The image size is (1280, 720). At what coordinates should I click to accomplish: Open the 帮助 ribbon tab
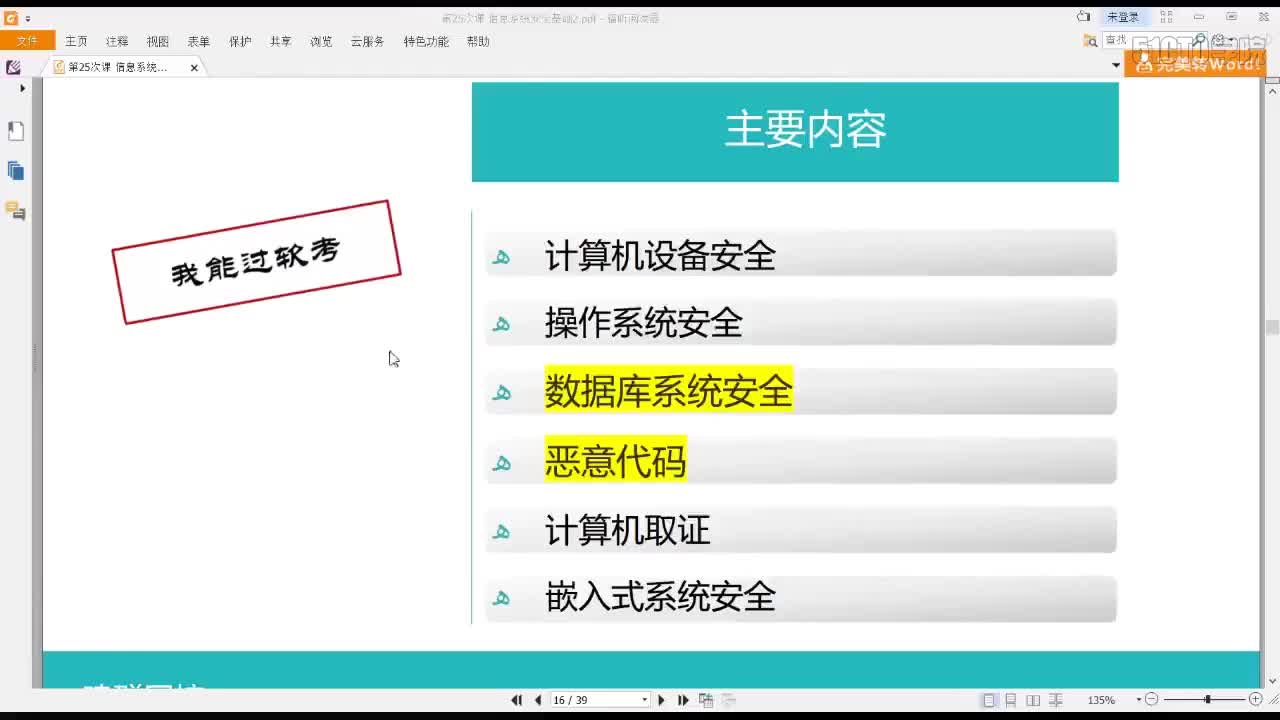pyautogui.click(x=478, y=41)
